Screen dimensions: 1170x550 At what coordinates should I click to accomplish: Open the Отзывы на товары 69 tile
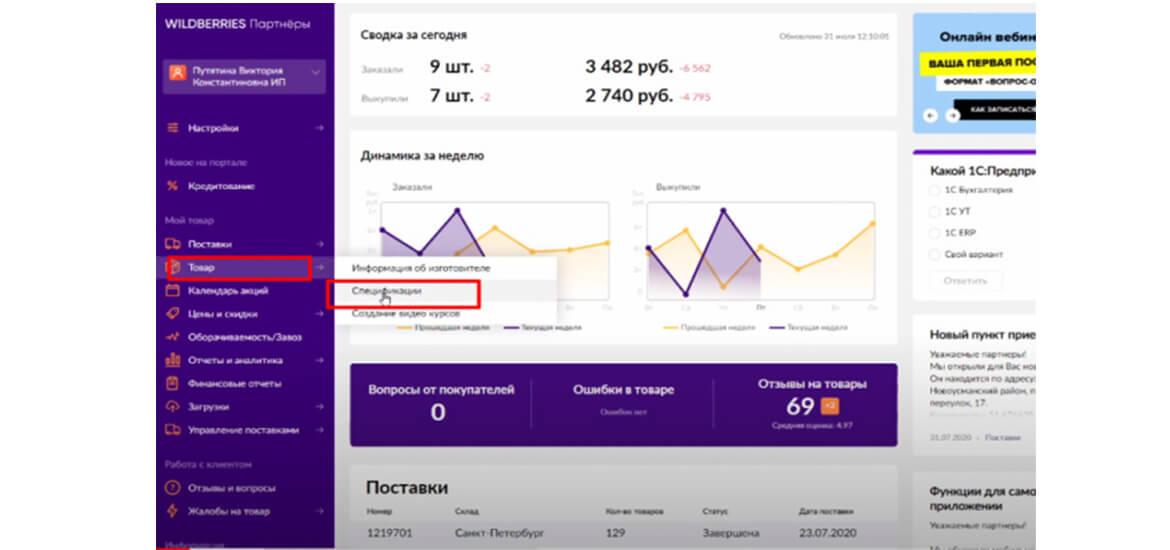(812, 404)
